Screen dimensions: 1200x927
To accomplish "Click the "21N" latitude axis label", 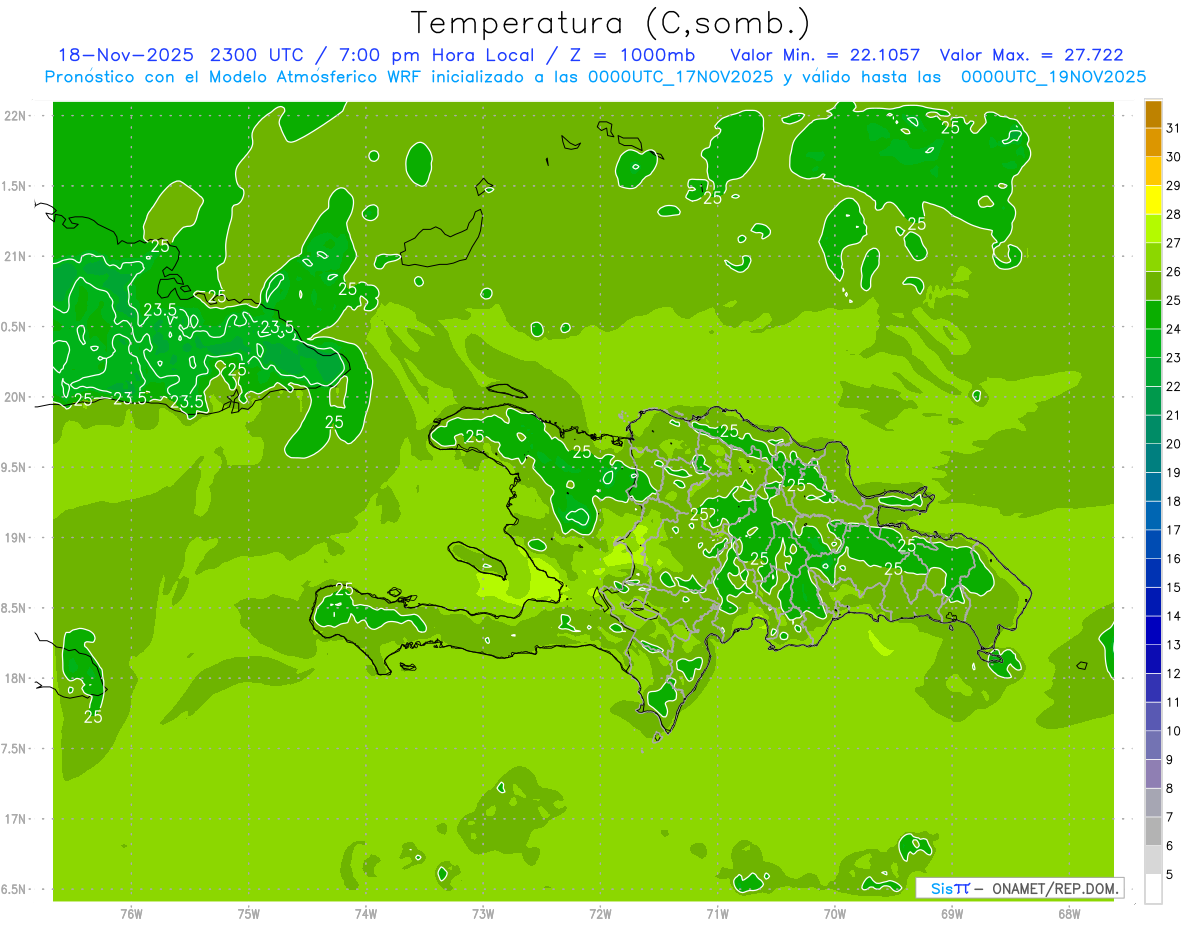I will (15, 256).
